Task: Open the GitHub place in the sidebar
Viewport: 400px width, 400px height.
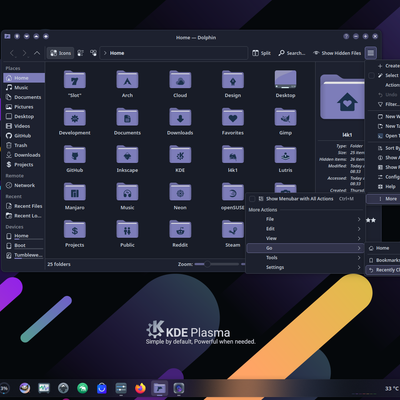Action: tap(24, 136)
